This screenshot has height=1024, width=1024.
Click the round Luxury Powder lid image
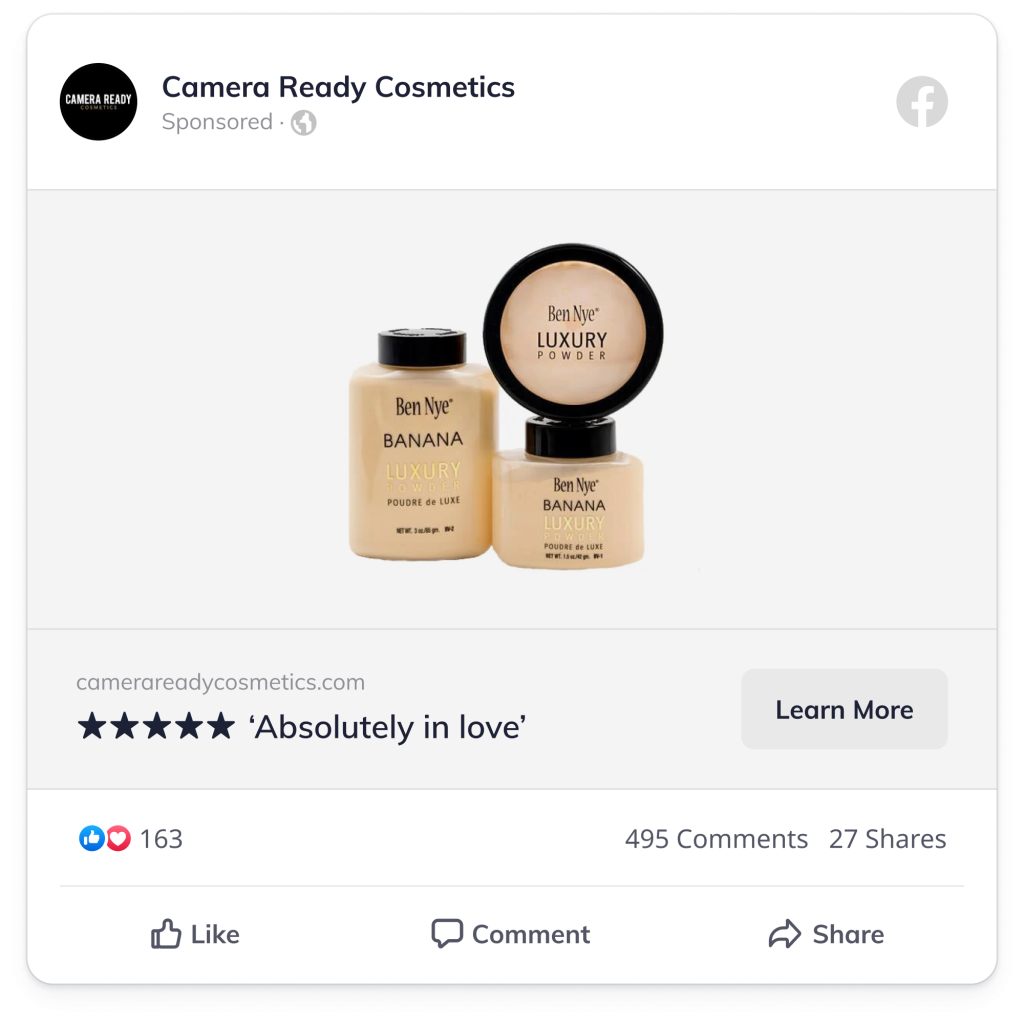(x=573, y=333)
